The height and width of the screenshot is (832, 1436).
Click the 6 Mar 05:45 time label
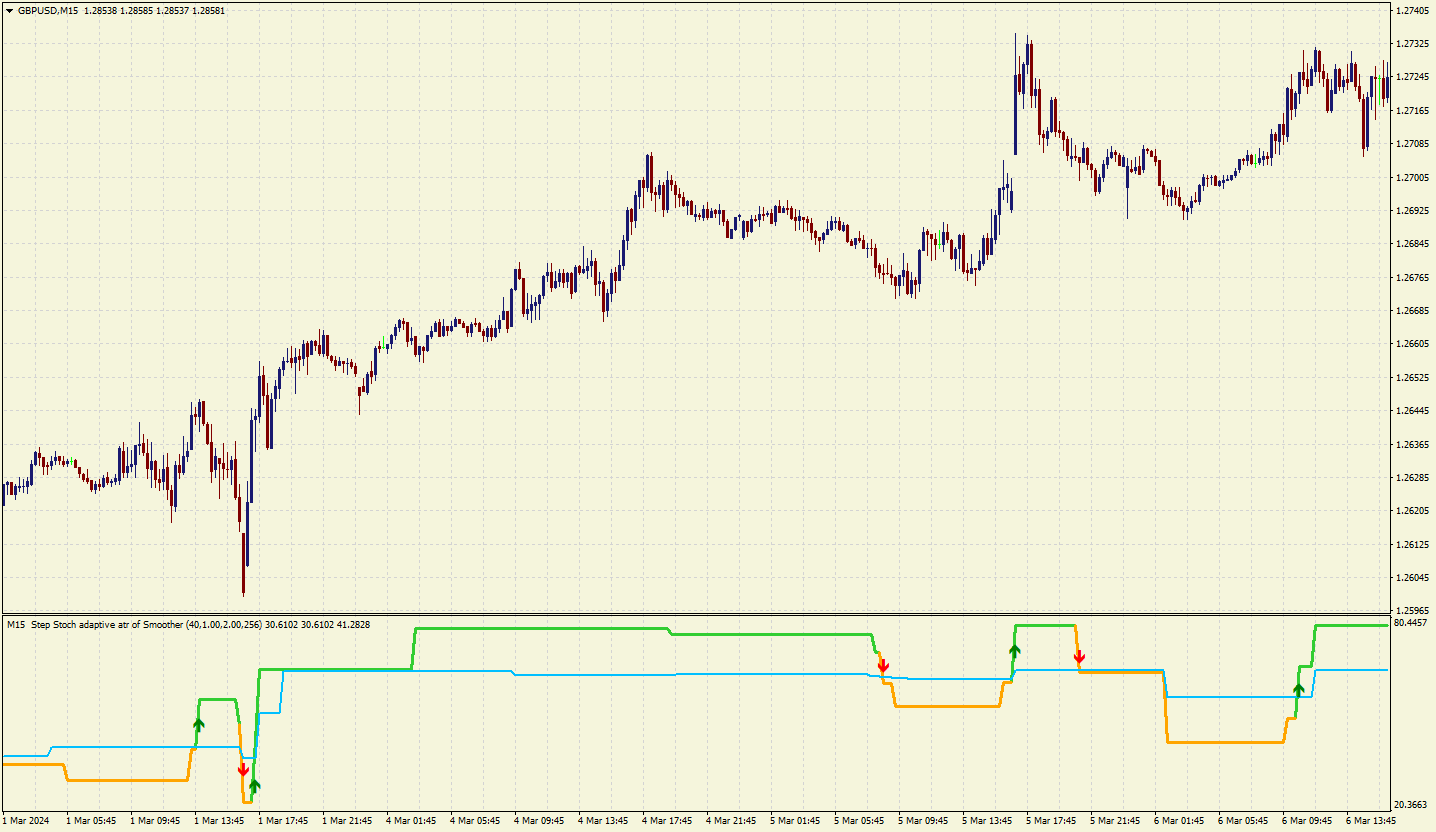point(1241,821)
